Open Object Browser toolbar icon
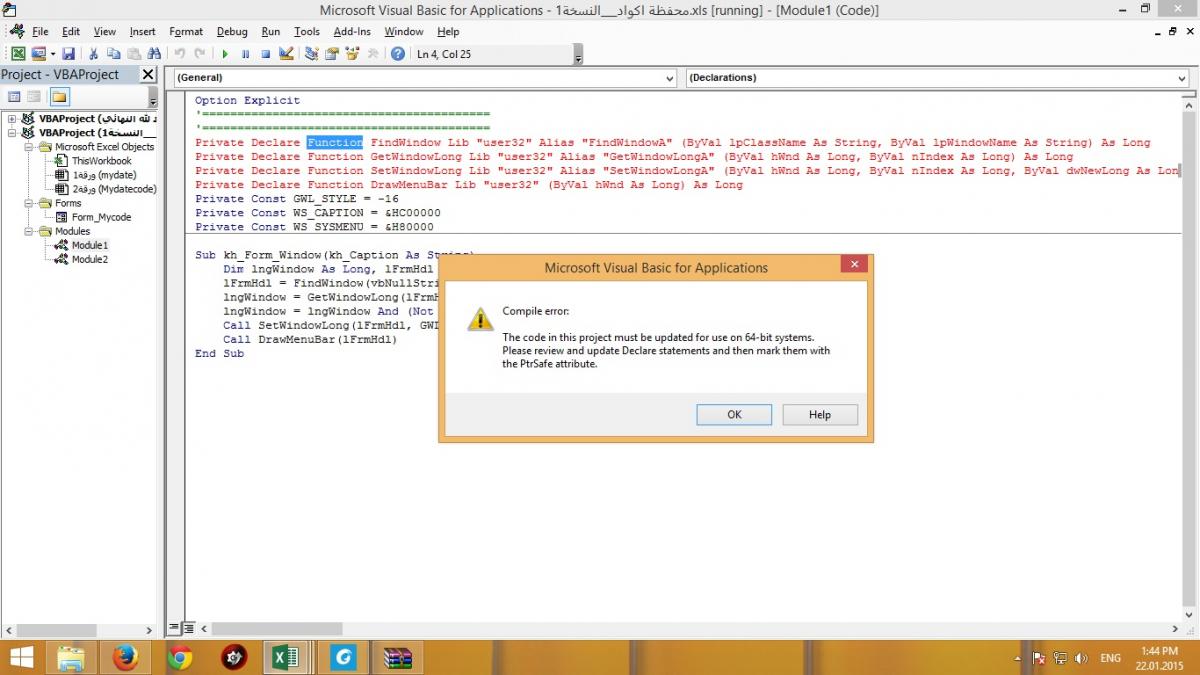The image size is (1200, 675). coord(352,54)
